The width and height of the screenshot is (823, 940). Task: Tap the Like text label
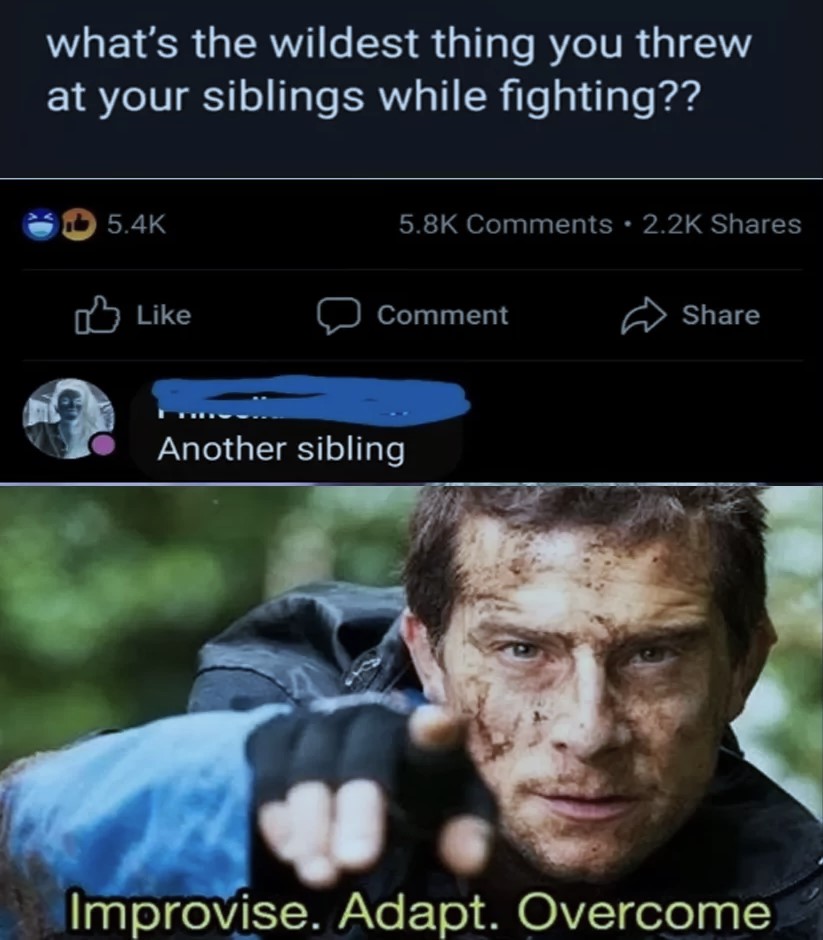point(164,315)
